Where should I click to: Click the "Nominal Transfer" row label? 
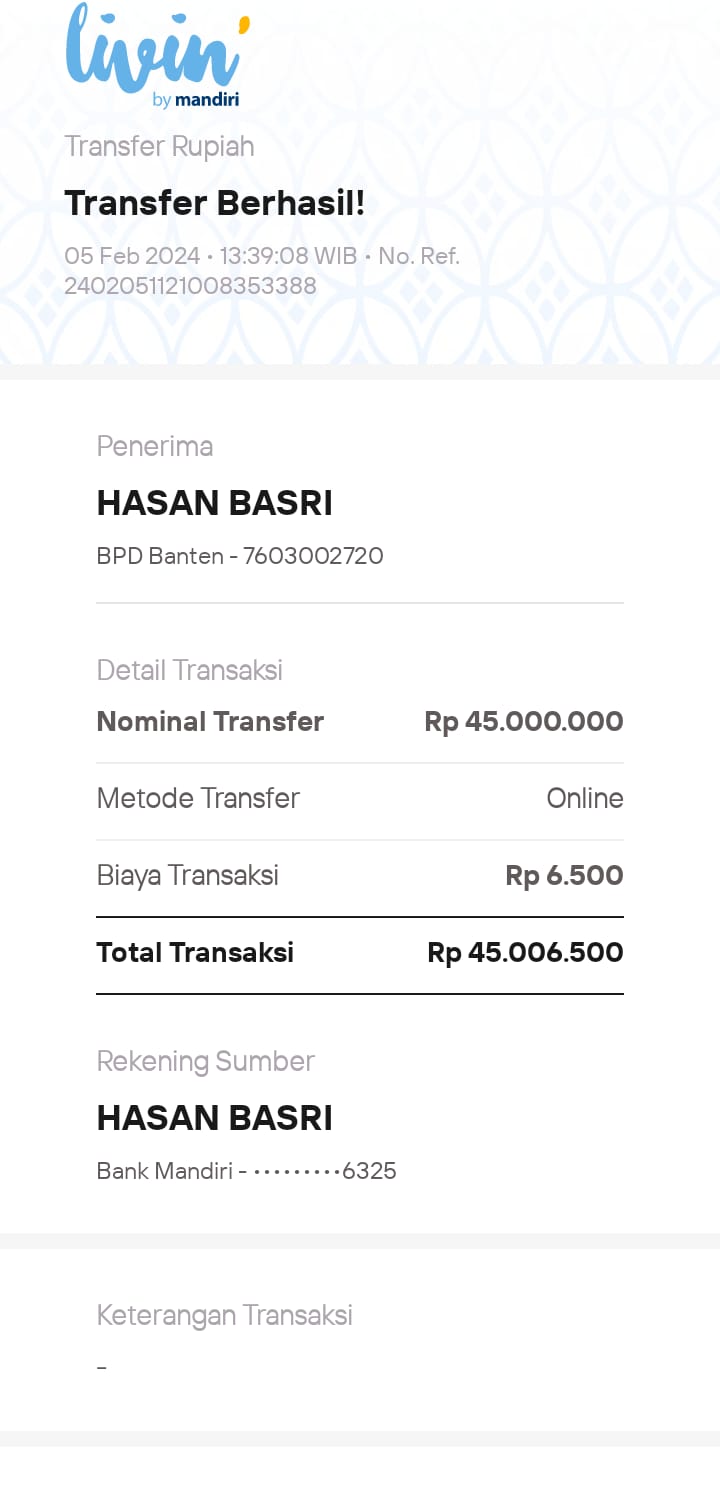tap(210, 722)
